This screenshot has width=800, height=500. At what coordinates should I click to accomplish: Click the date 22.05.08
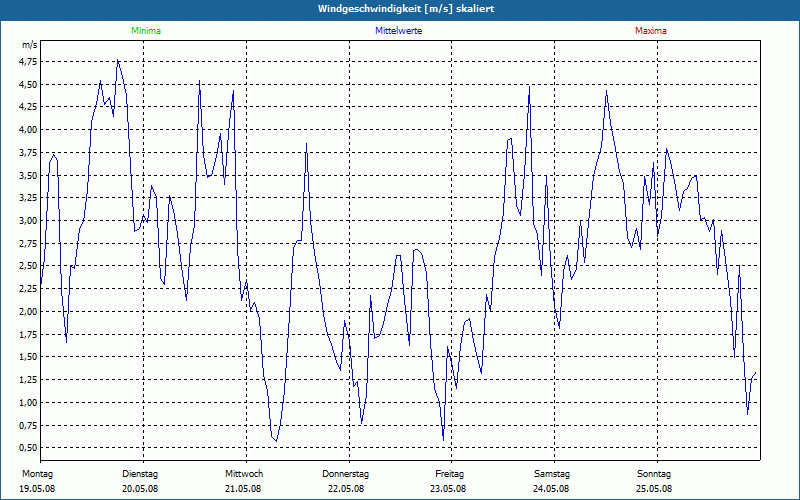coord(346,489)
